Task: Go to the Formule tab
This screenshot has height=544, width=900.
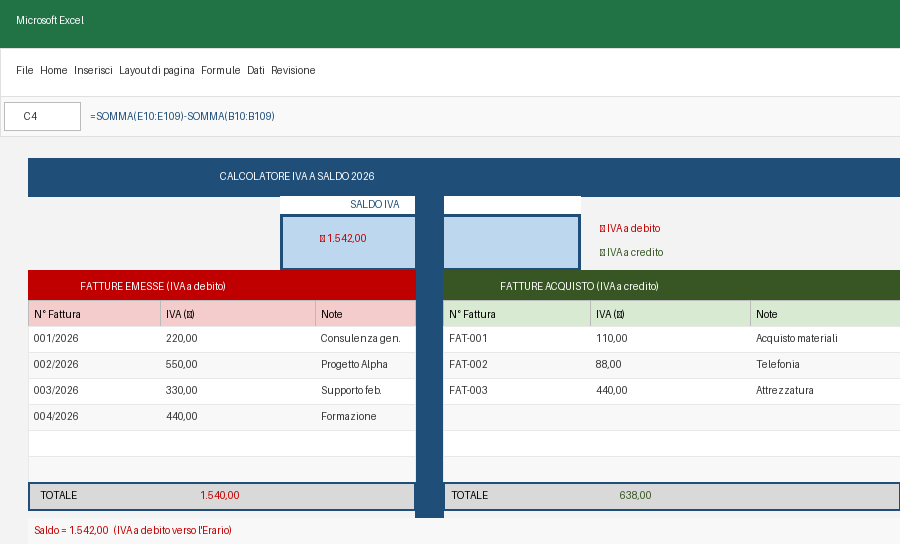Action: pyautogui.click(x=221, y=70)
